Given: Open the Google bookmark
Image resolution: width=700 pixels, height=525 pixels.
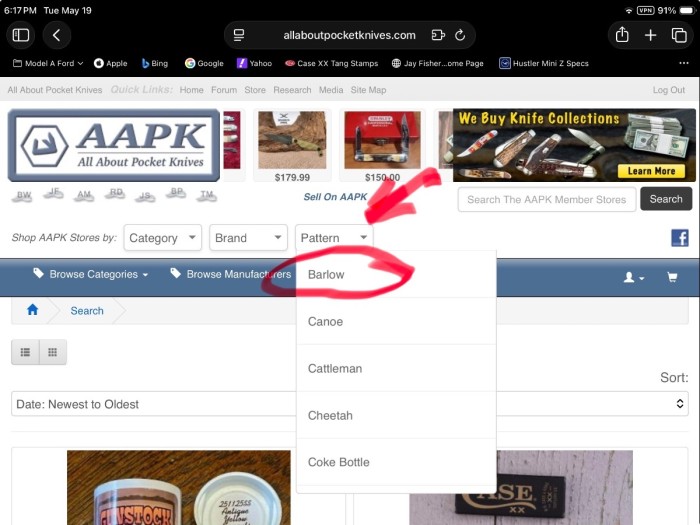Looking at the screenshot, I should [204, 63].
